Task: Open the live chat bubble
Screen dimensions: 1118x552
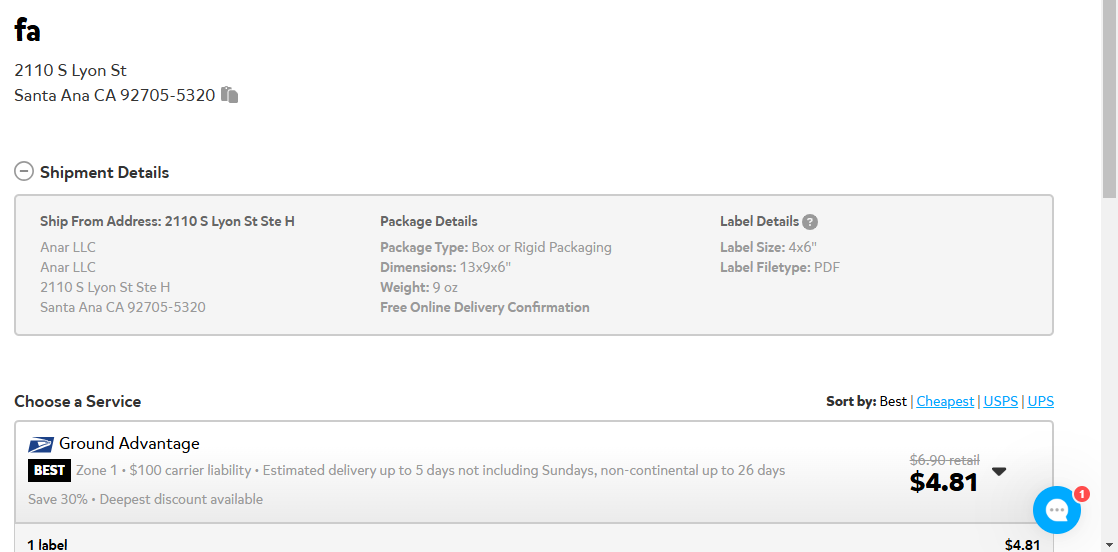Action: 1057,509
